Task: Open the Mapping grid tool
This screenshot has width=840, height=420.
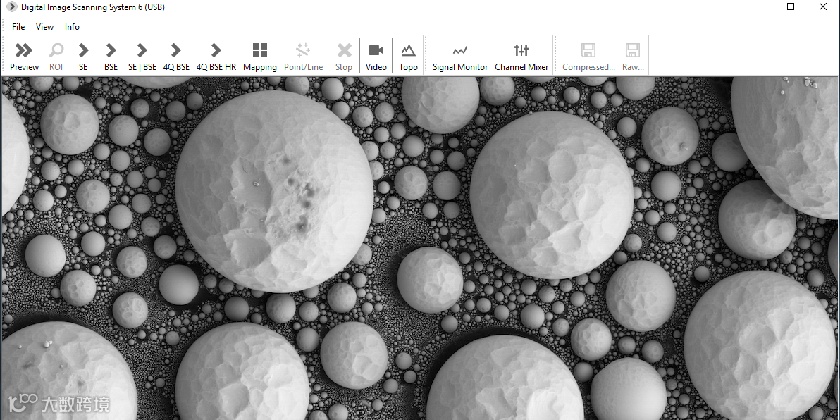Action: coord(260,56)
